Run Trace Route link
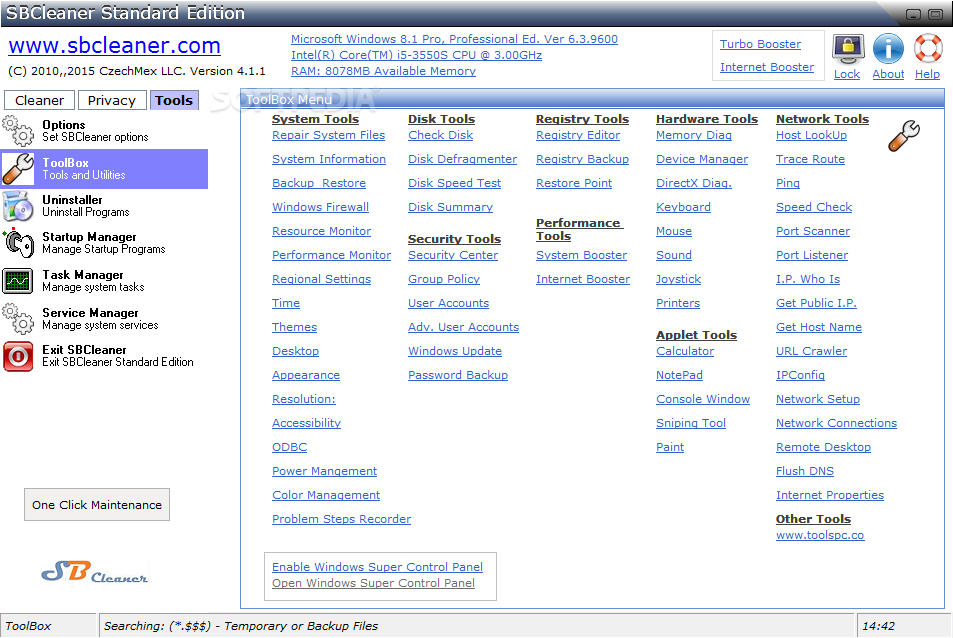The image size is (953, 638). click(810, 159)
